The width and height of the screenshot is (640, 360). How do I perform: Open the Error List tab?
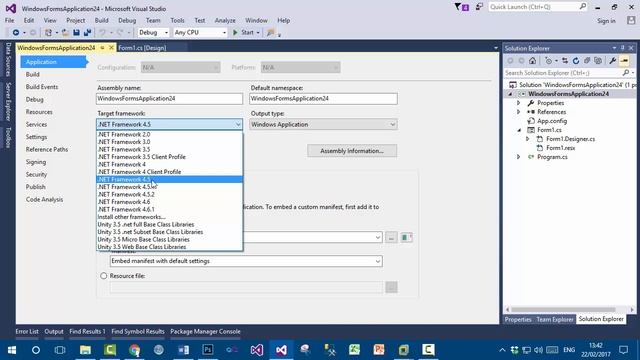pyautogui.click(x=27, y=331)
